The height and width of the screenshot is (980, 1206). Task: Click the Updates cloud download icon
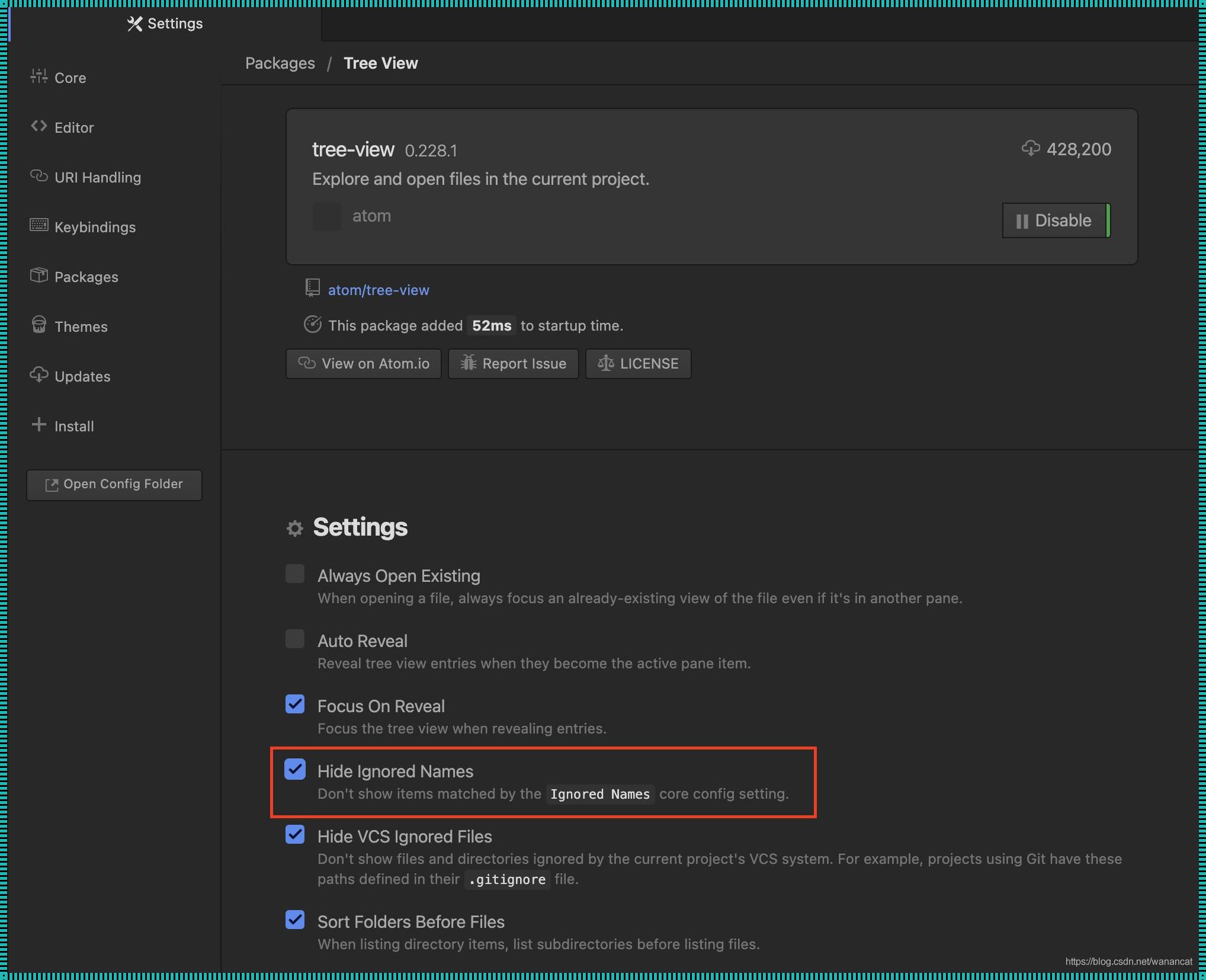[x=39, y=375]
